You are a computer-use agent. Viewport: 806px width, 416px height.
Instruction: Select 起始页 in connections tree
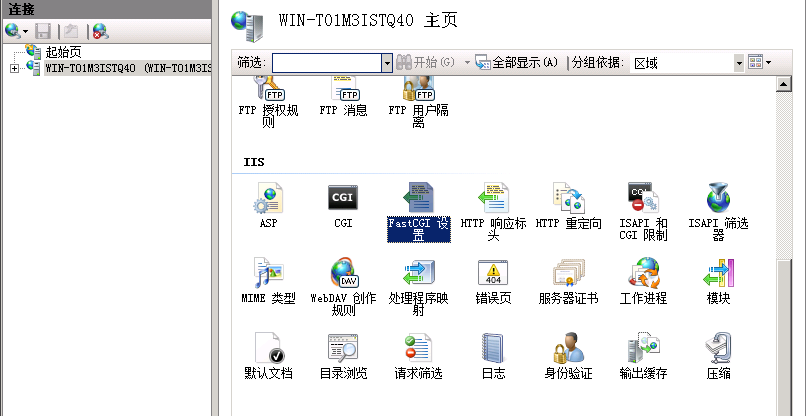pyautogui.click(x=62, y=52)
